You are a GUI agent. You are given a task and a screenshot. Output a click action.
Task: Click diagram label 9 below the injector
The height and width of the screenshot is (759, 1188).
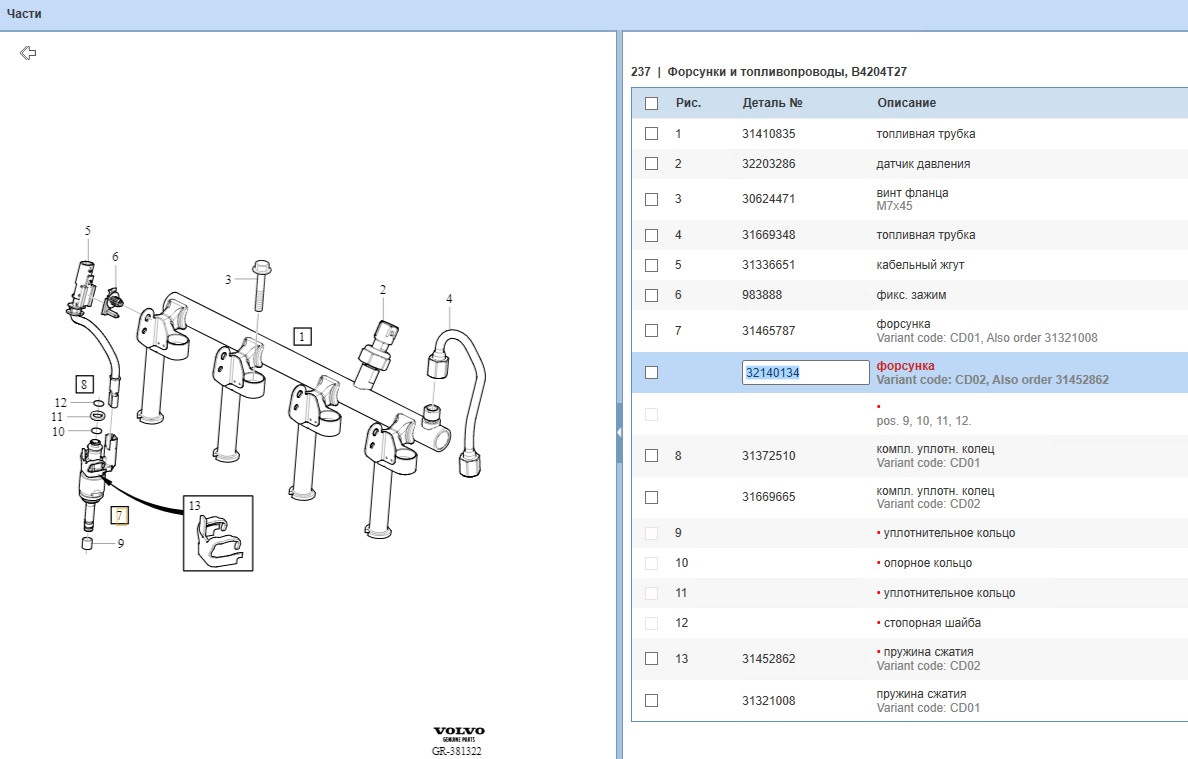click(x=120, y=543)
